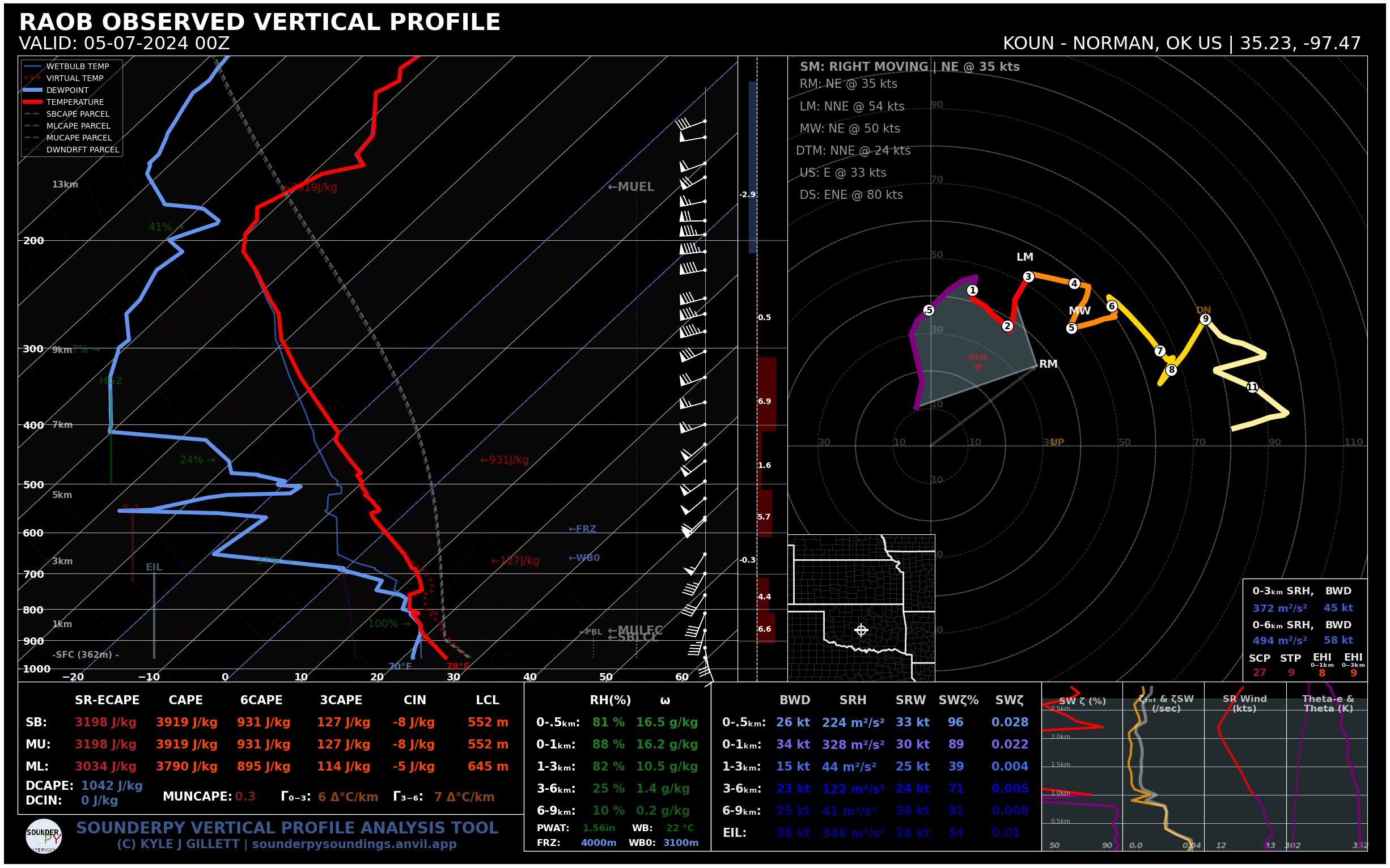Screen dimensions: 1390x868
Task: Click the VALID: 05-07-2024 00Z text
Action: click(x=125, y=44)
